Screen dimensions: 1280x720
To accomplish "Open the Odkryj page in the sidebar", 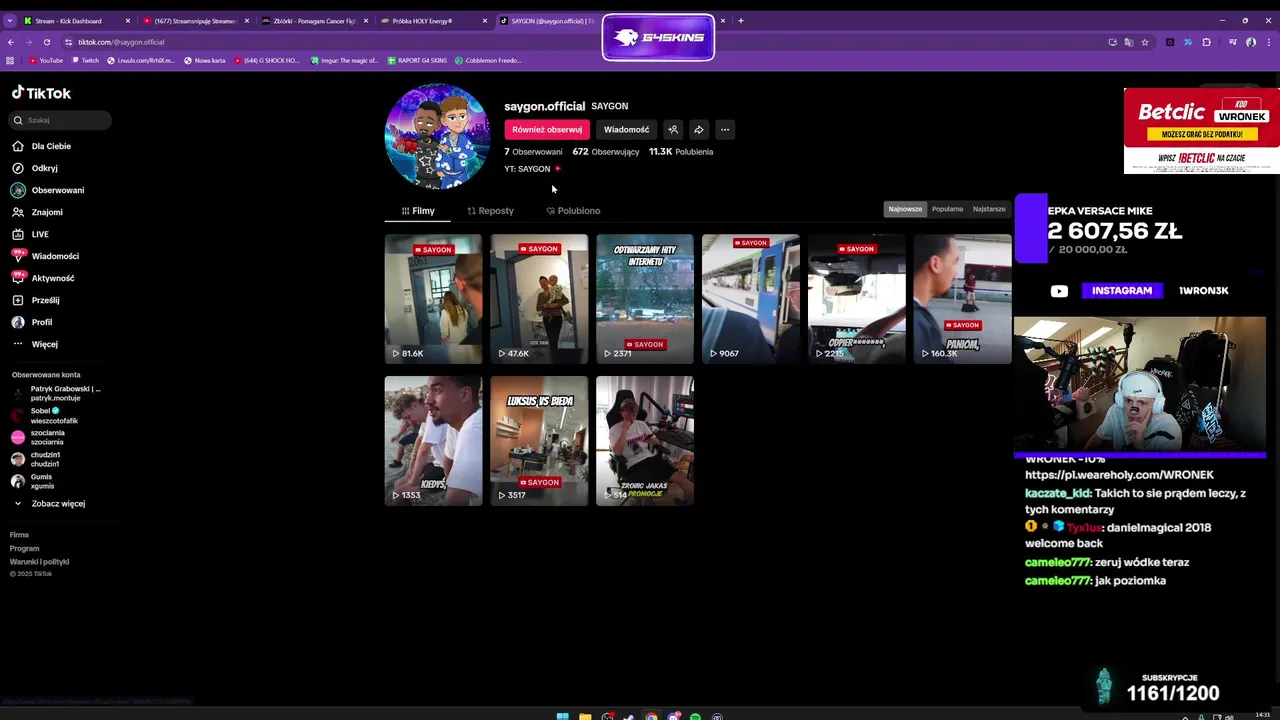I will (x=36, y=168).
